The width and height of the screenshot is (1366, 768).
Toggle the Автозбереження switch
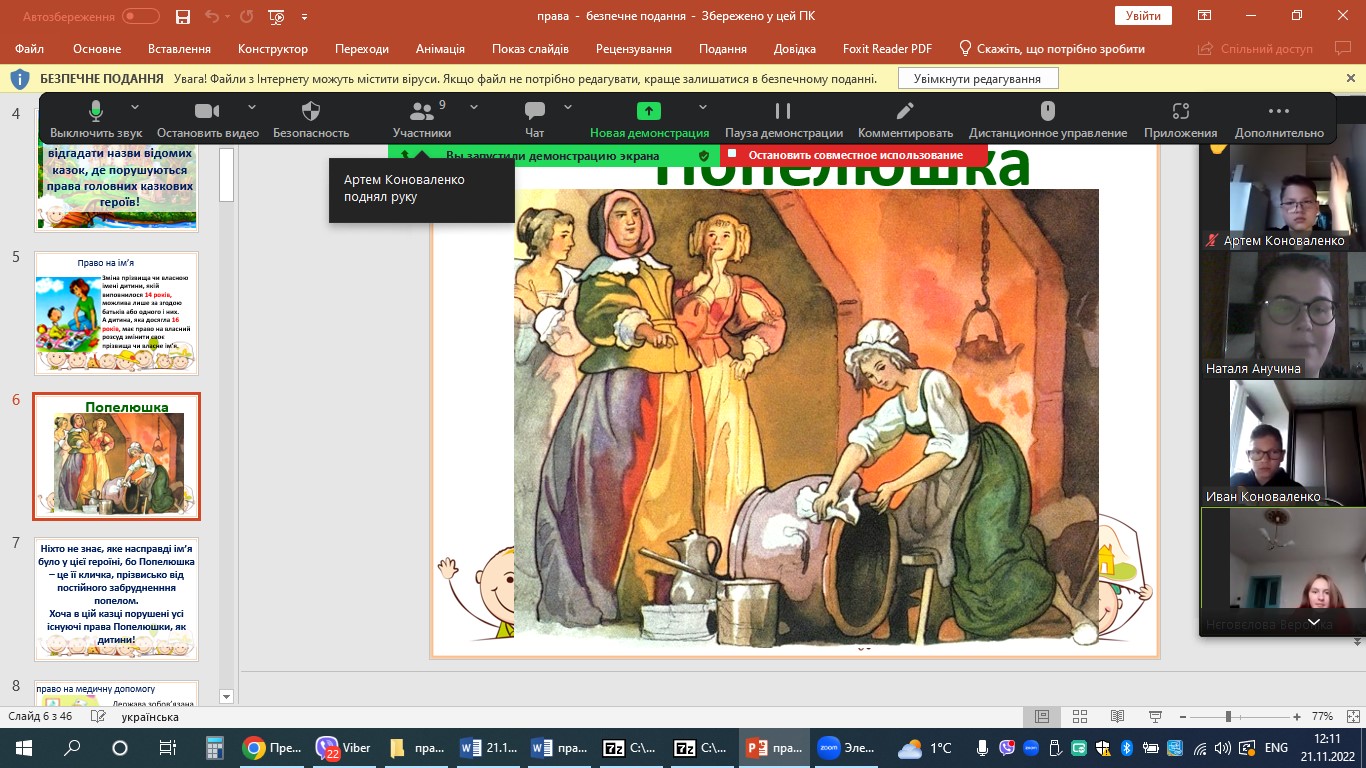(x=141, y=16)
